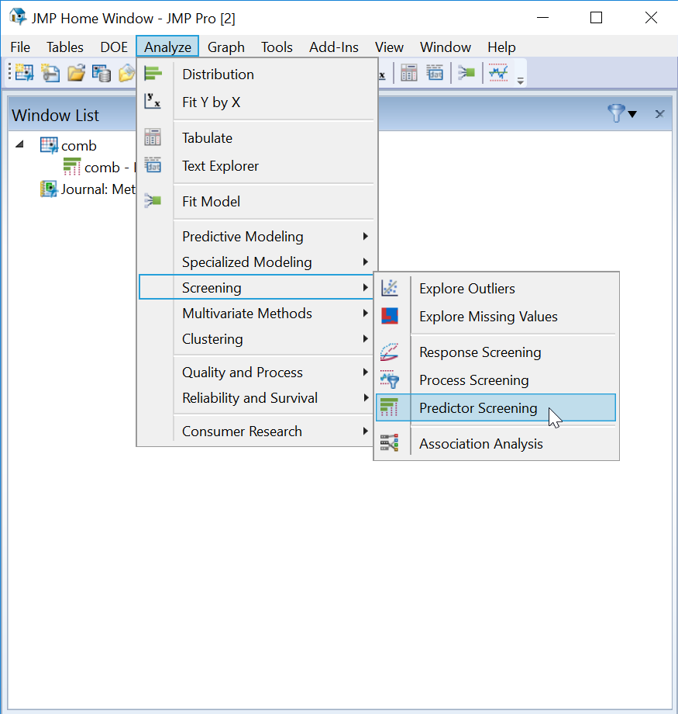Expand Reliability and Survival submenu

coord(258,398)
